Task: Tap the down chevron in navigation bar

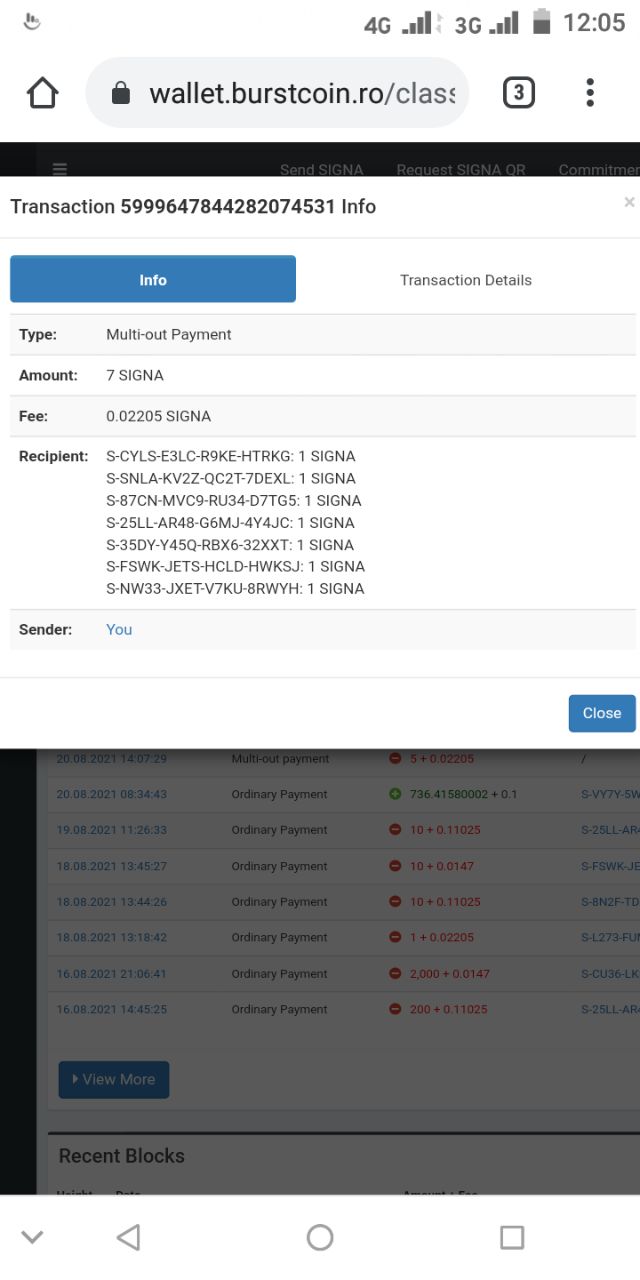Action: click(32, 1237)
